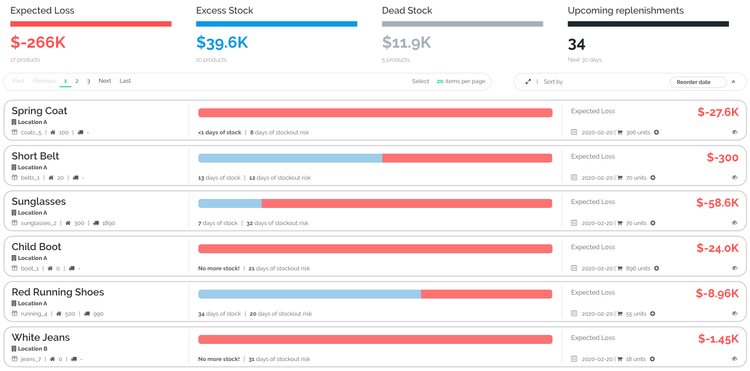Open the Excess Stock summary card

[x=276, y=34]
